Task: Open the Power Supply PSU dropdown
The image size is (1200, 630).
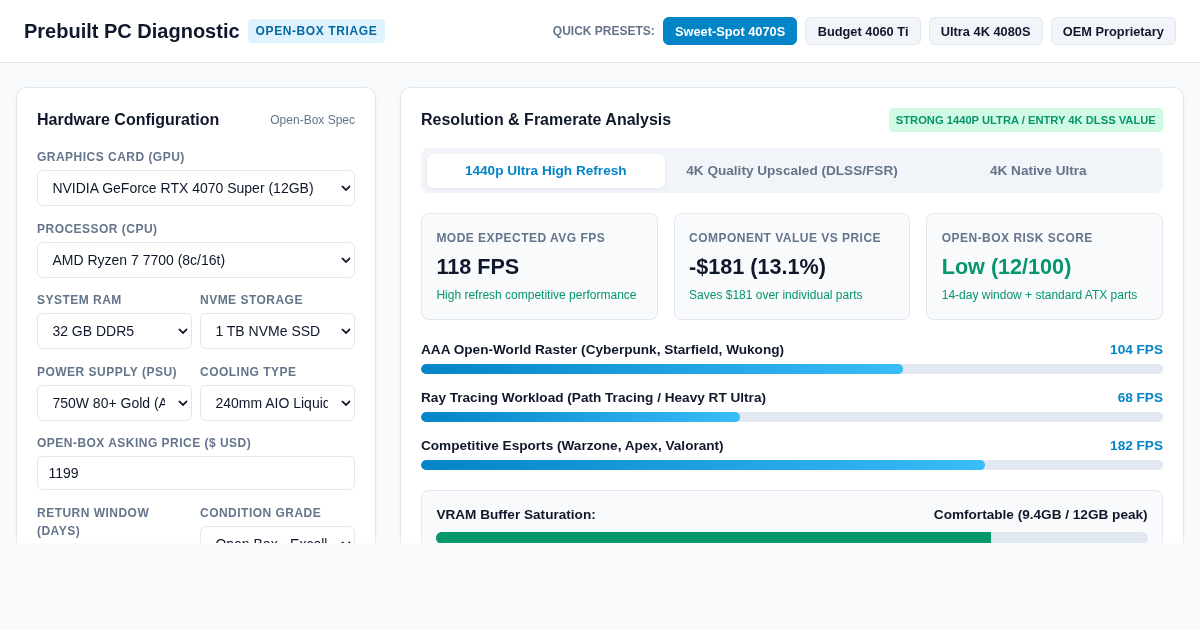Action: point(114,403)
